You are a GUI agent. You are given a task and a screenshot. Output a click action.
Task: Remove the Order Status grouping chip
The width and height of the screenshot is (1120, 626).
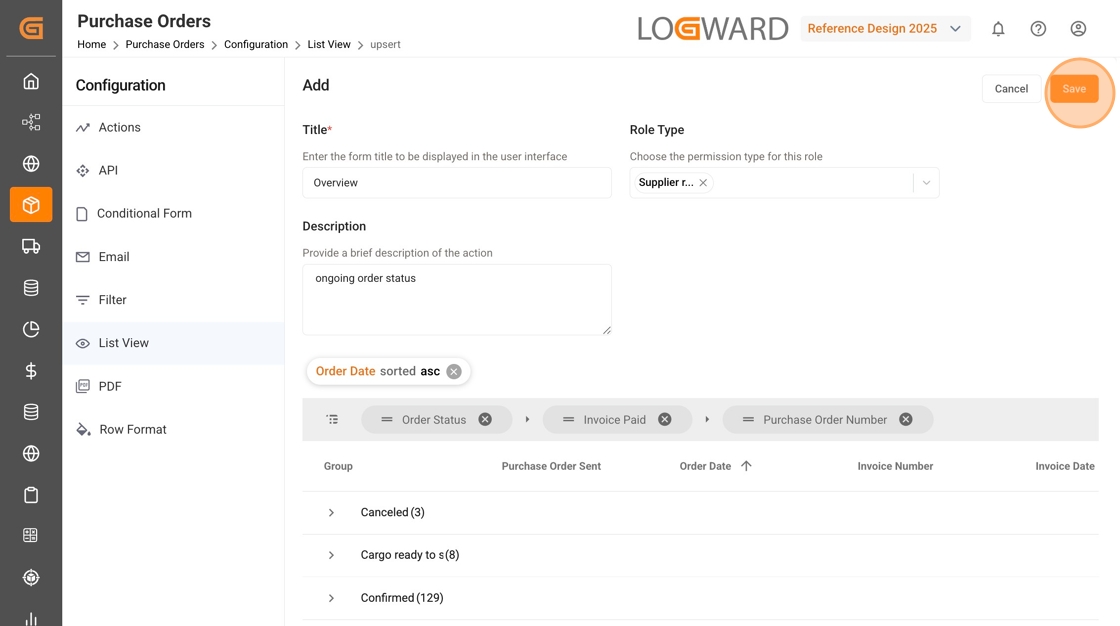tap(485, 419)
